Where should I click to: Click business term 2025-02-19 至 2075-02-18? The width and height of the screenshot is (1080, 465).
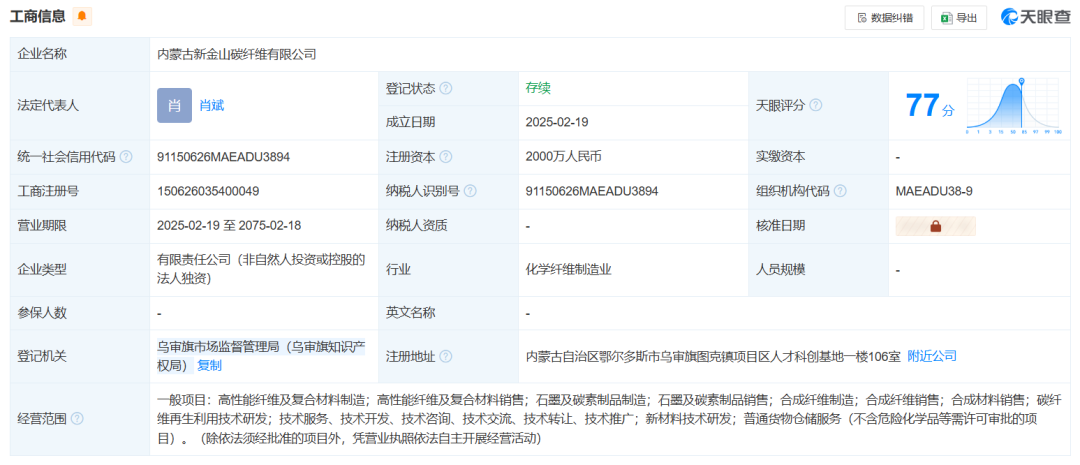tap(229, 225)
